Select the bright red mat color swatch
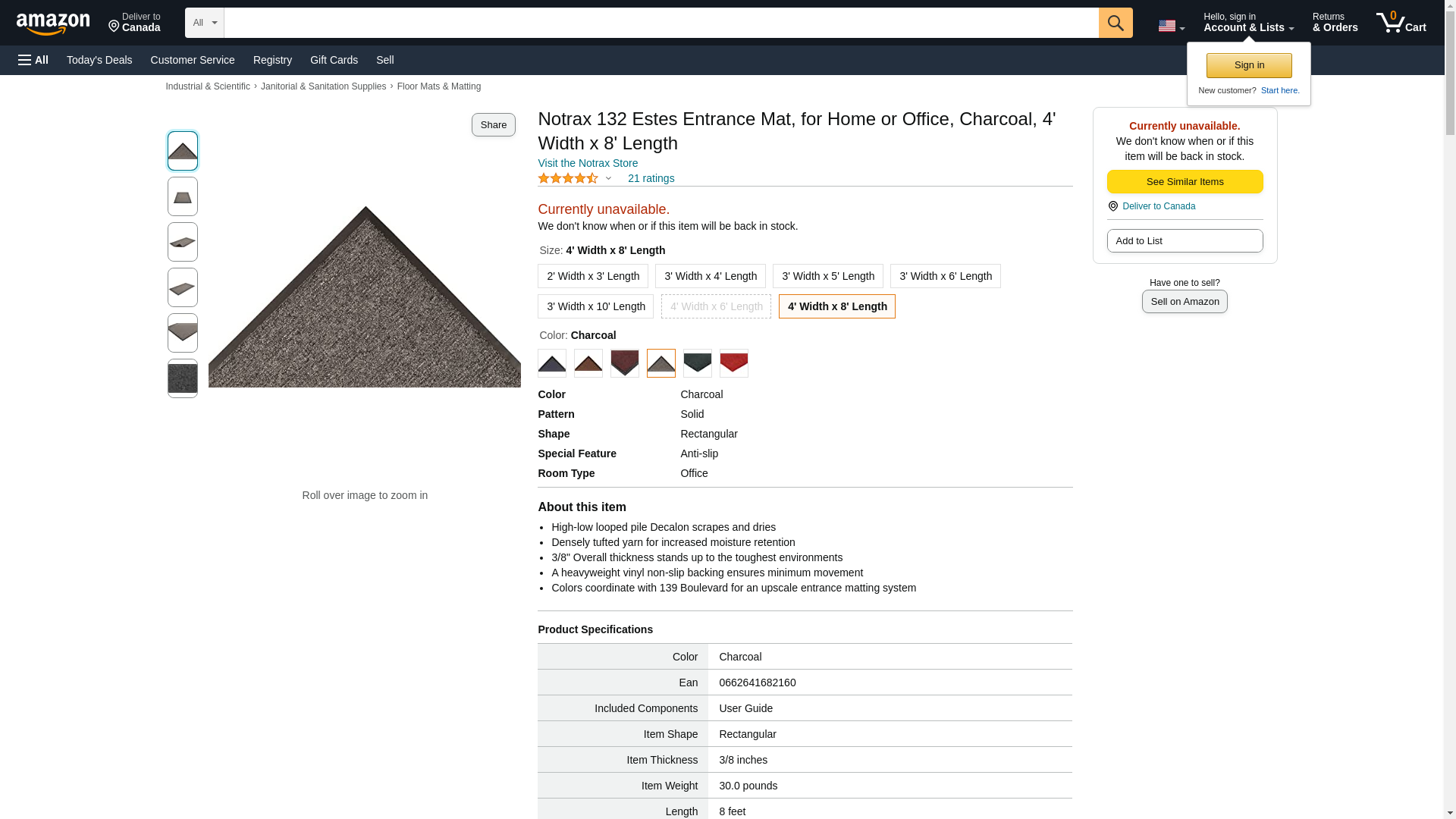 pos(733,363)
